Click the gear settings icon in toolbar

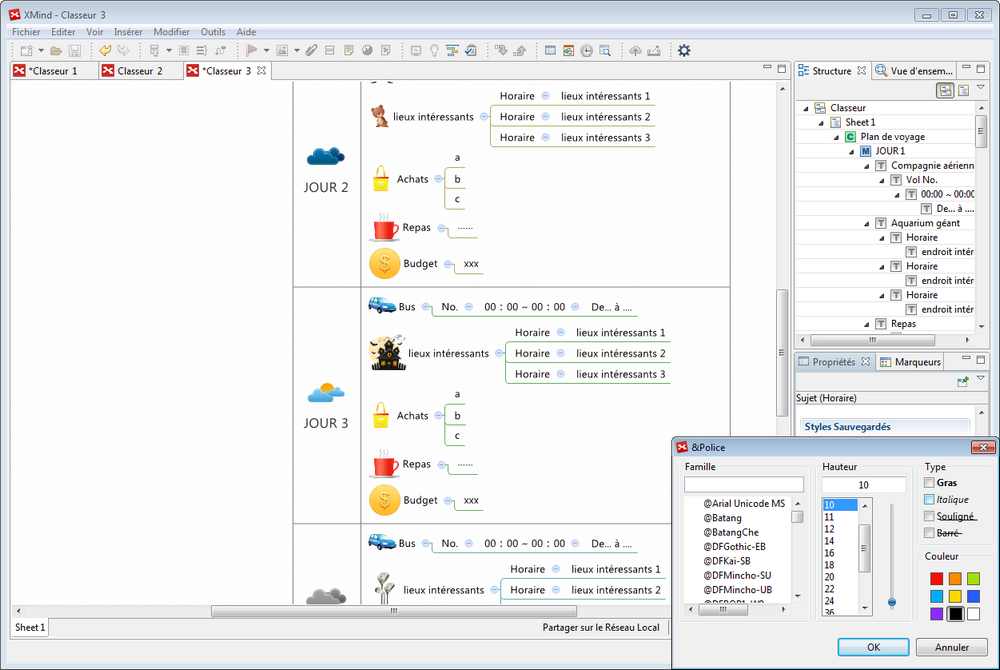pos(684,50)
